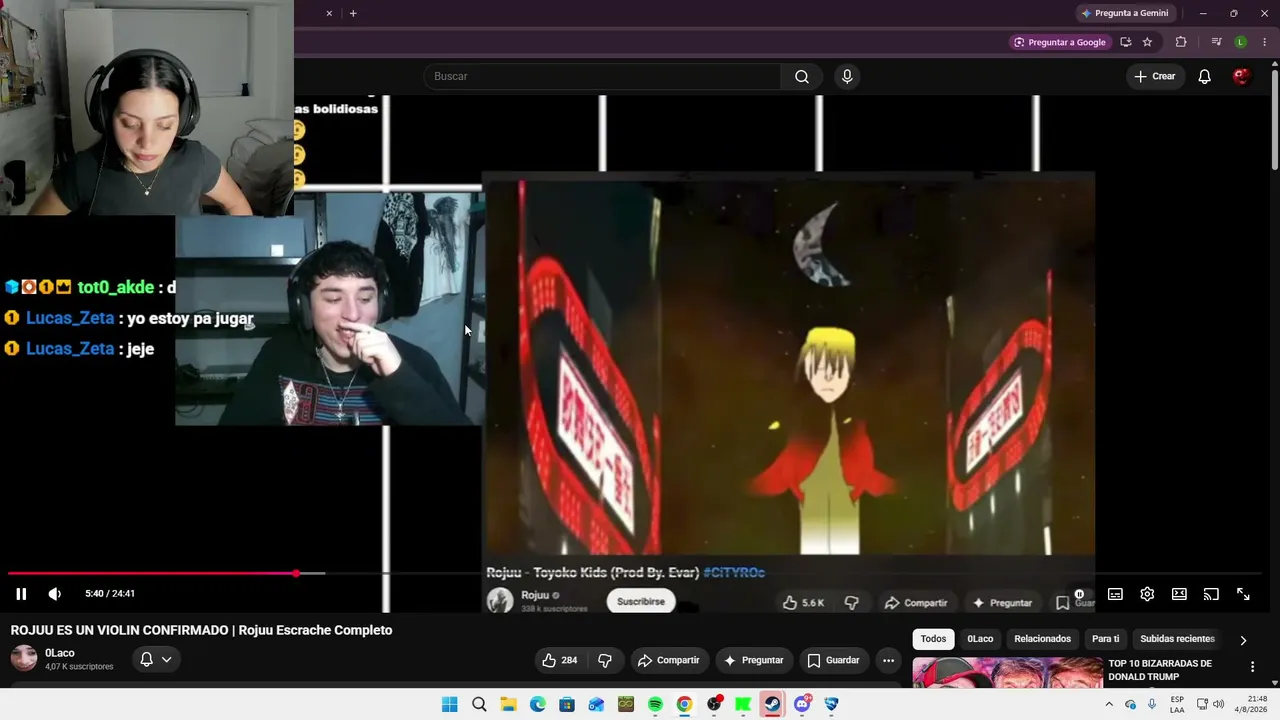Toggle autoplay switch in the player
This screenshot has height=720, width=1280.
click(1079, 594)
